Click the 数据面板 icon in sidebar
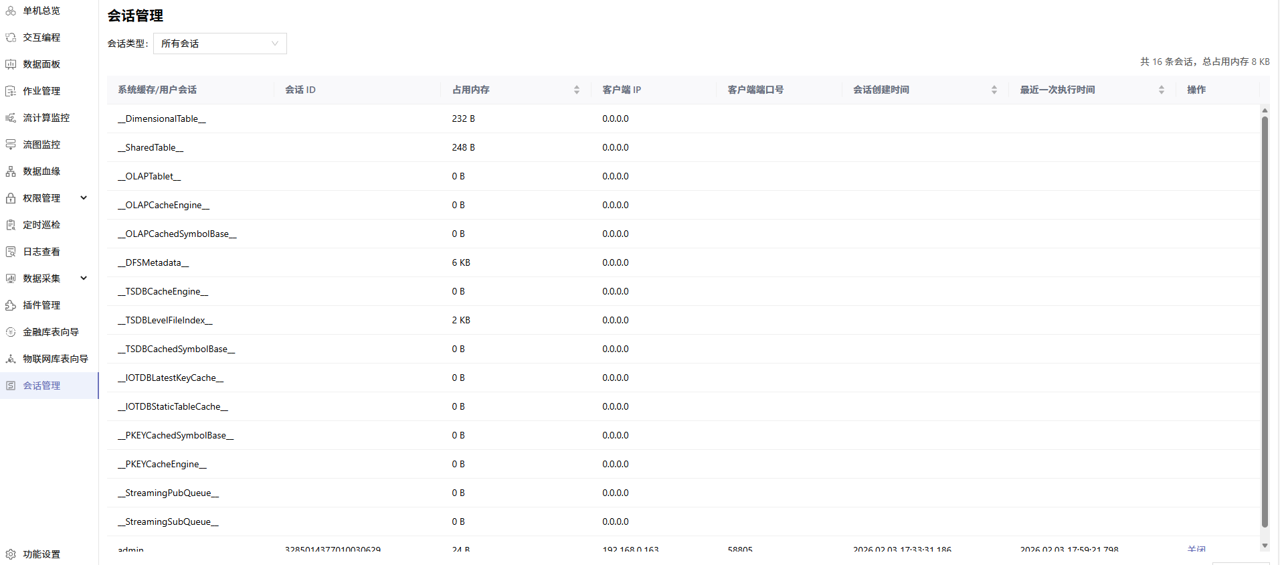 (x=11, y=64)
